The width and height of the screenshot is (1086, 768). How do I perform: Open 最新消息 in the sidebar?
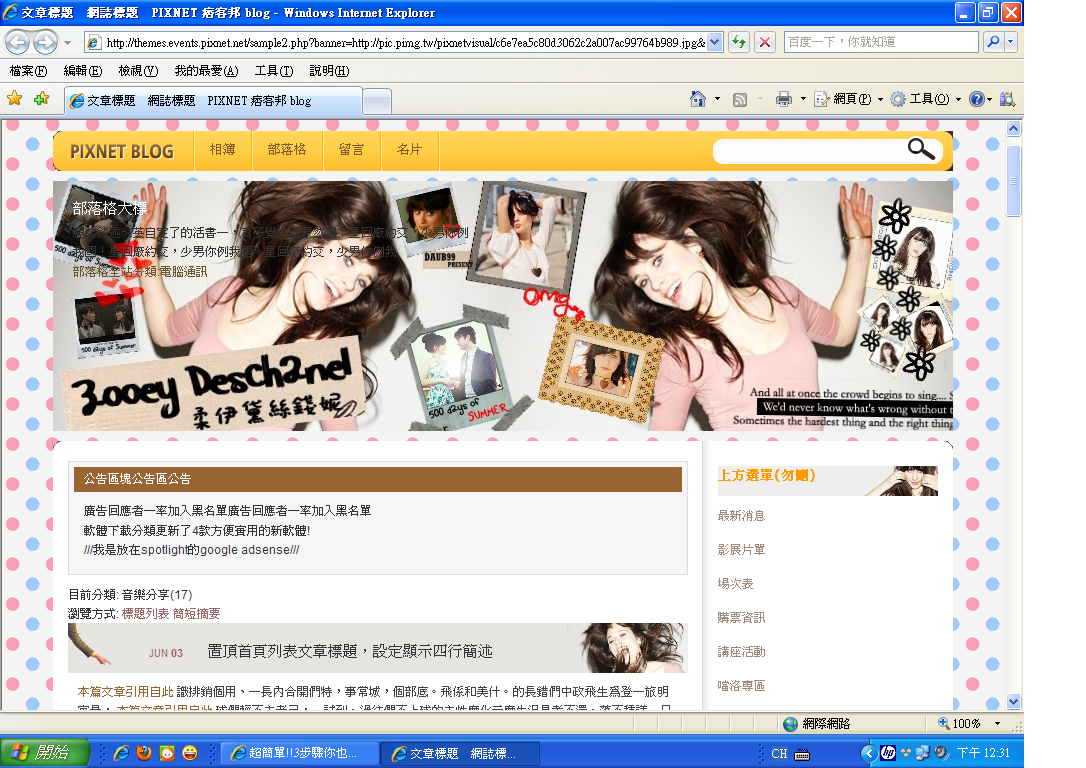(741, 516)
